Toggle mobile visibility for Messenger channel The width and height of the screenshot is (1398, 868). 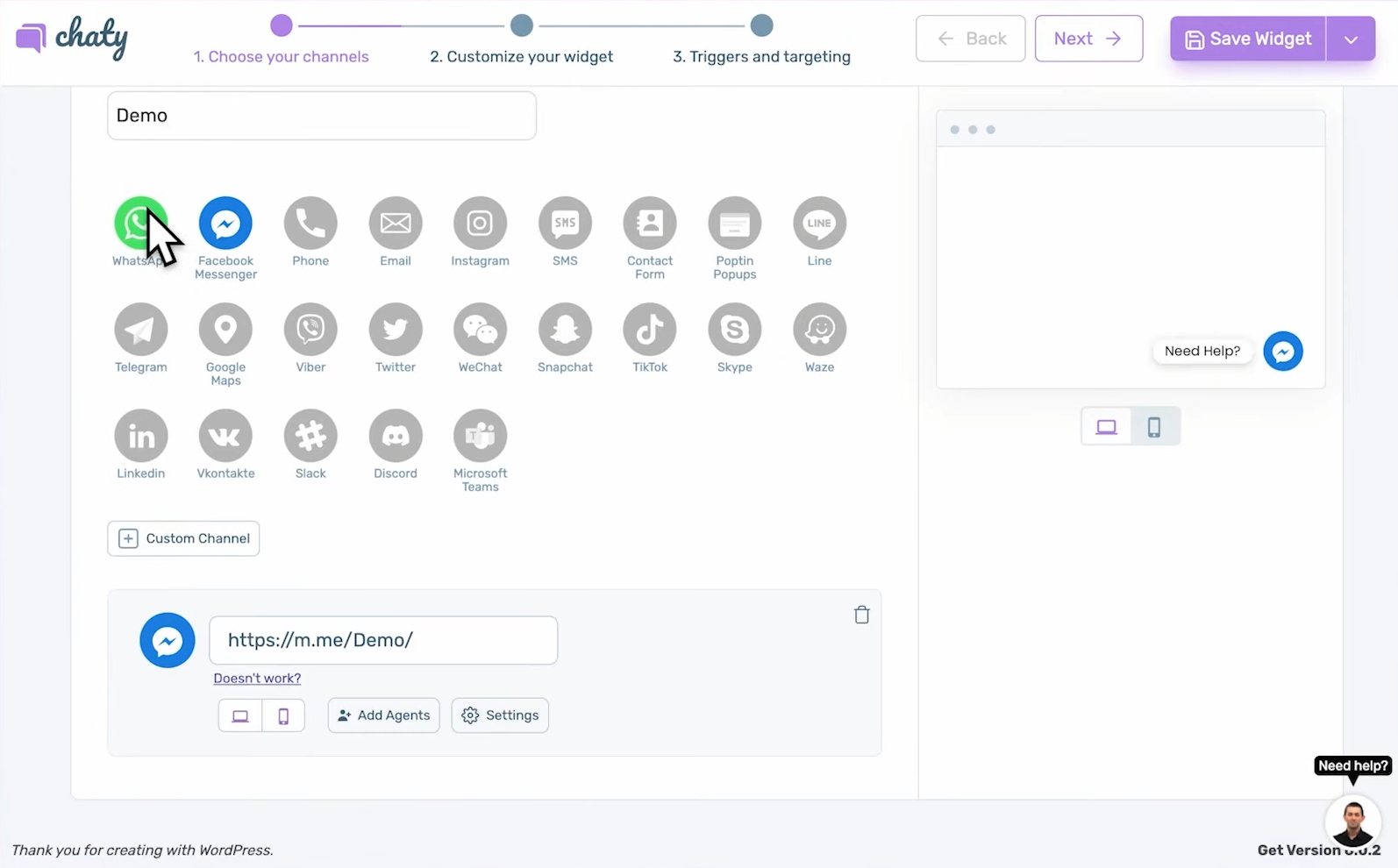[283, 716]
